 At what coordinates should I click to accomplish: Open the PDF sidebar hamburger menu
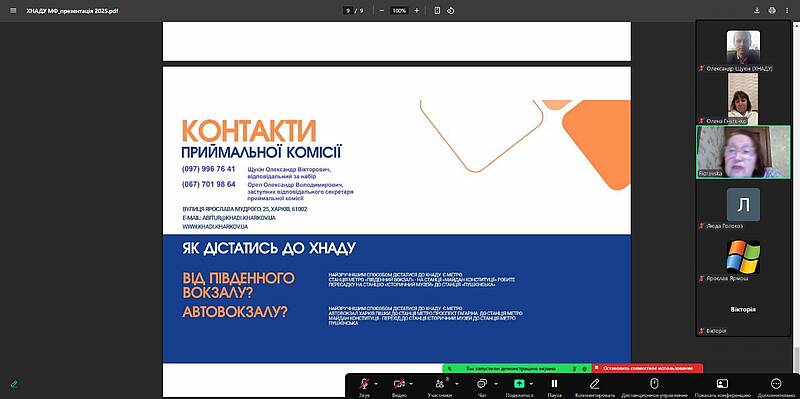coord(13,10)
